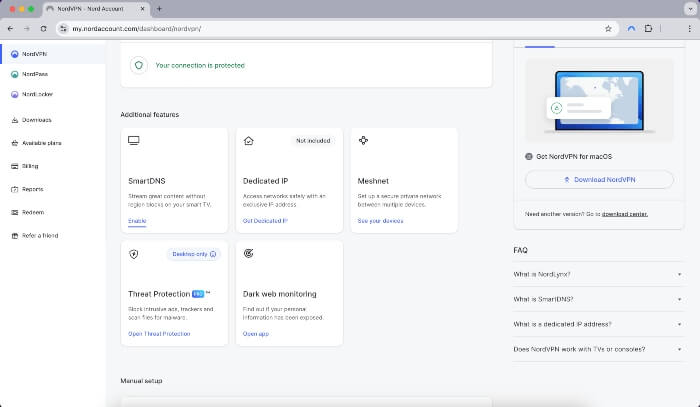Bookmark this page with the star icon
700x407 pixels.
[608, 29]
